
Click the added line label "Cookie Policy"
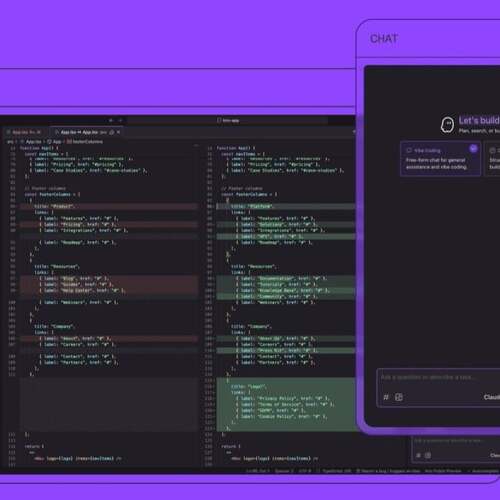pyautogui.click(x=285, y=416)
